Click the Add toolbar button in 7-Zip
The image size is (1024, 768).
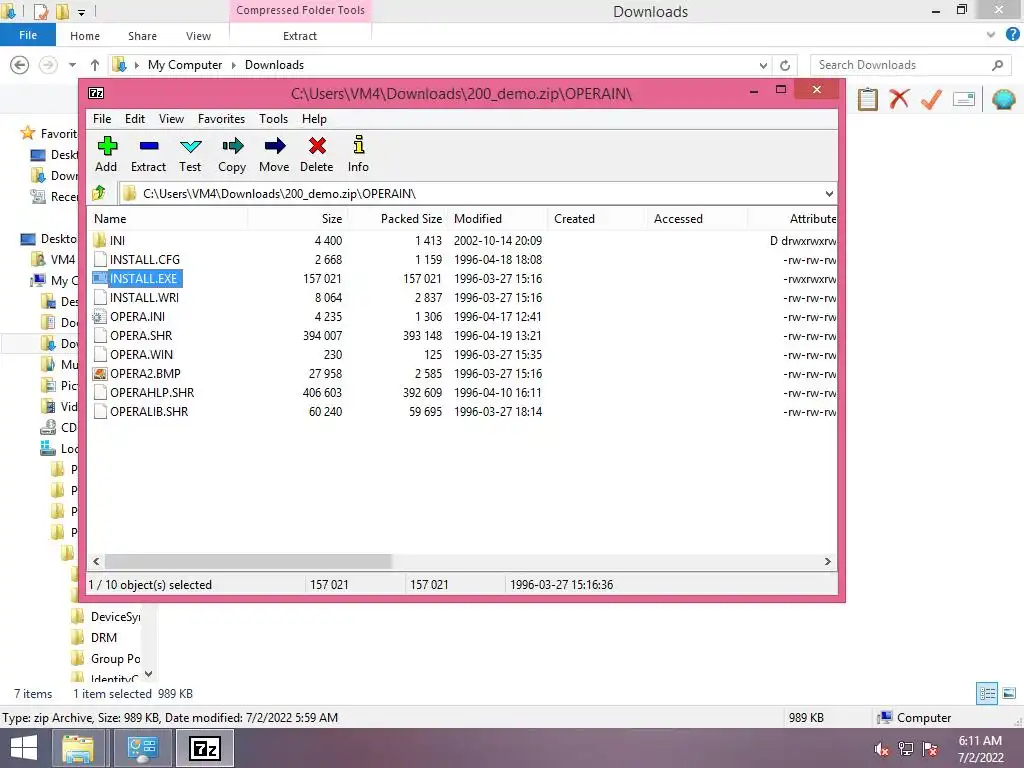click(106, 155)
